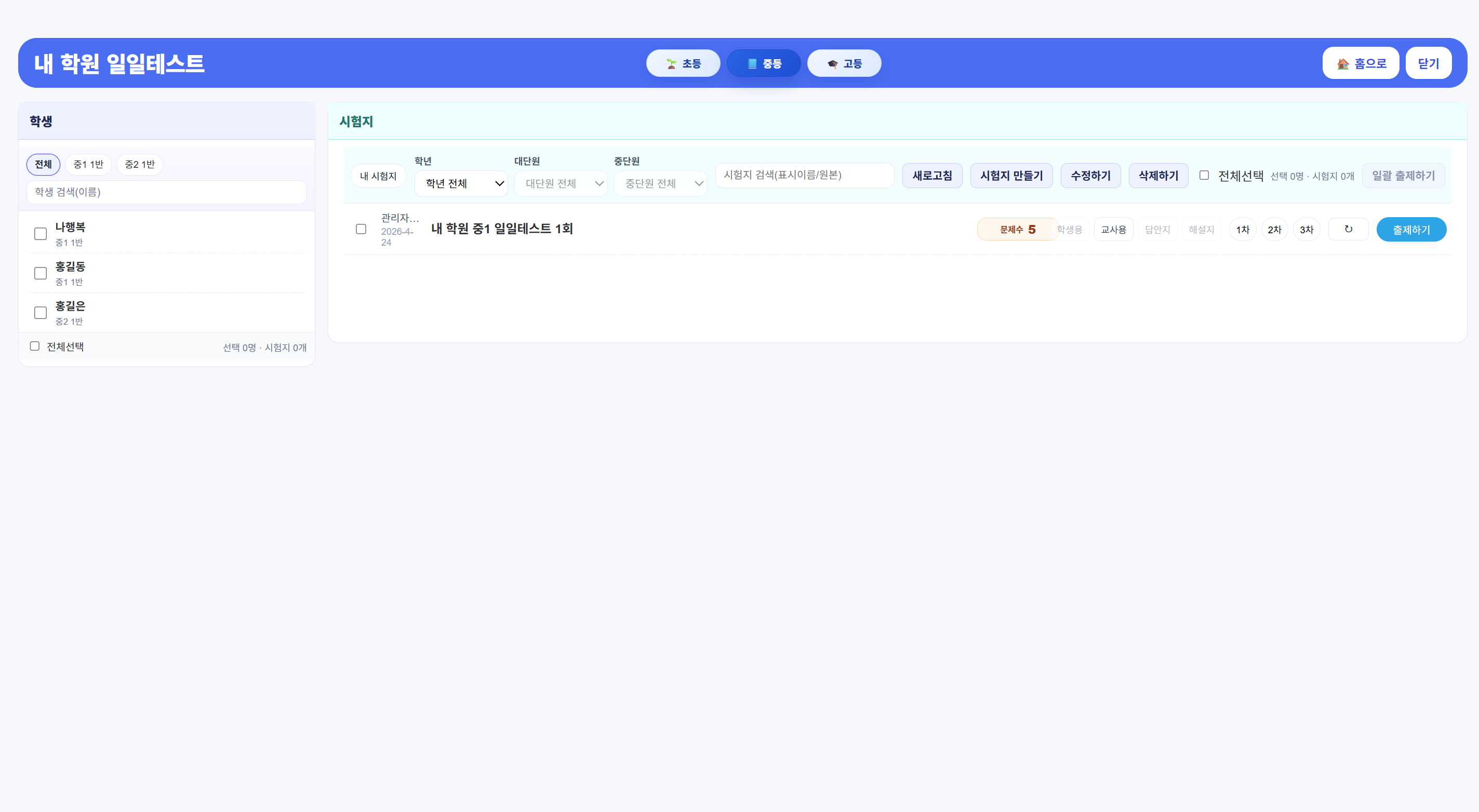
Task: Open the 답안지 button
Action: (1157, 230)
